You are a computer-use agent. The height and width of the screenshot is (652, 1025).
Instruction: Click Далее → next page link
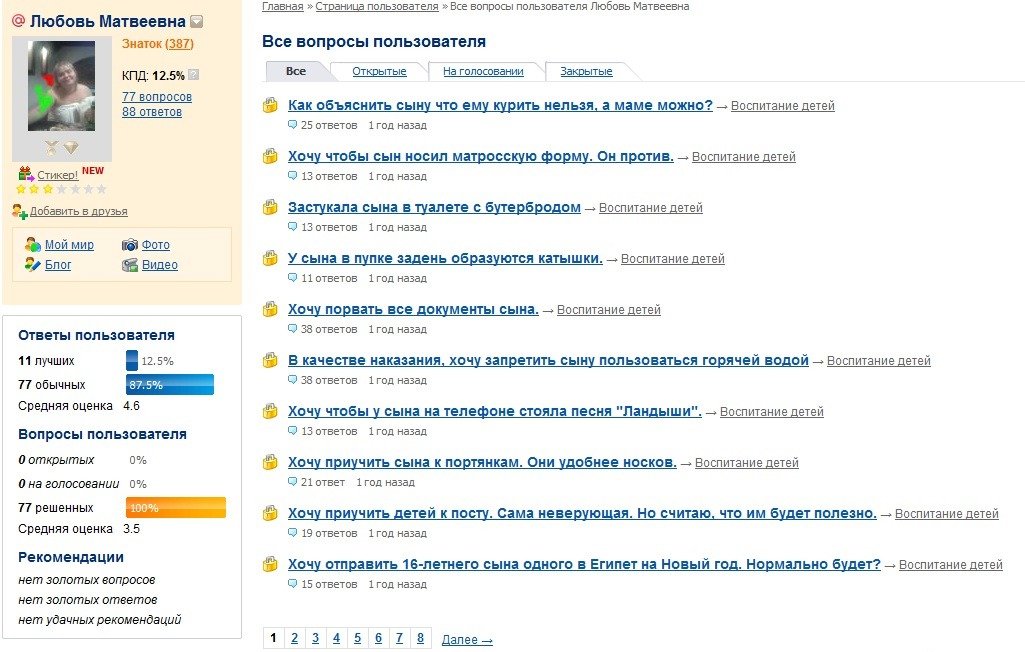[467, 640]
